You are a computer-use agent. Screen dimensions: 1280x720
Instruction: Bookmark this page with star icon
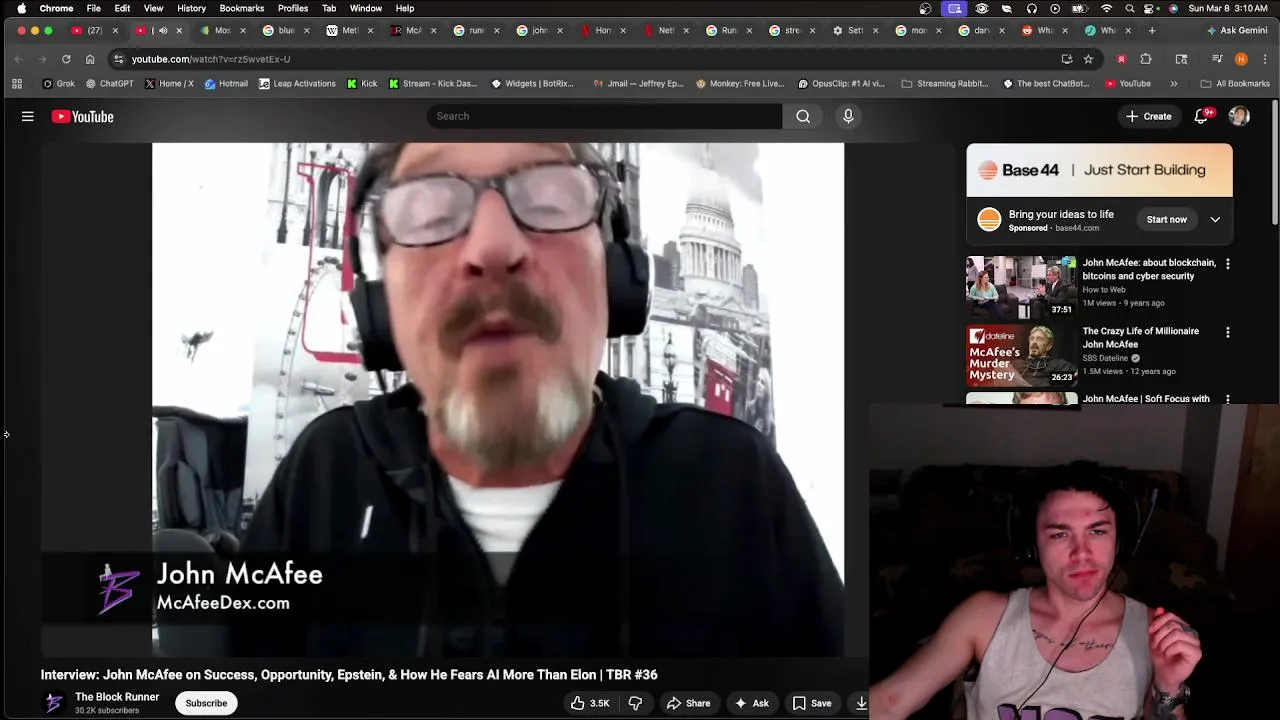[x=1088, y=59]
